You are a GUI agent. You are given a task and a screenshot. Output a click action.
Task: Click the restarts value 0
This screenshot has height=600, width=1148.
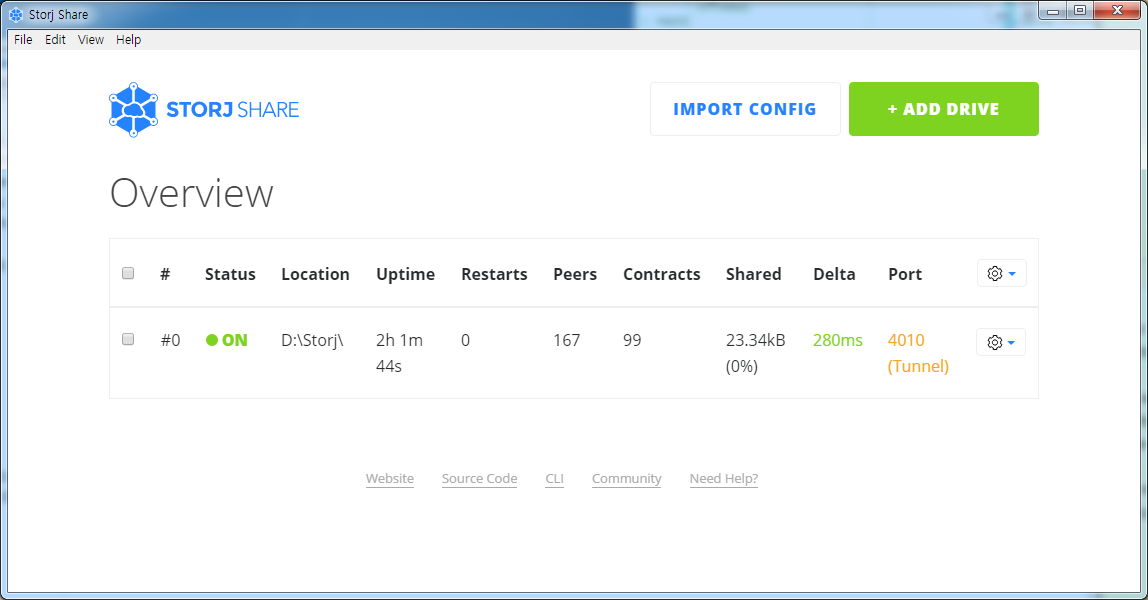(x=466, y=340)
